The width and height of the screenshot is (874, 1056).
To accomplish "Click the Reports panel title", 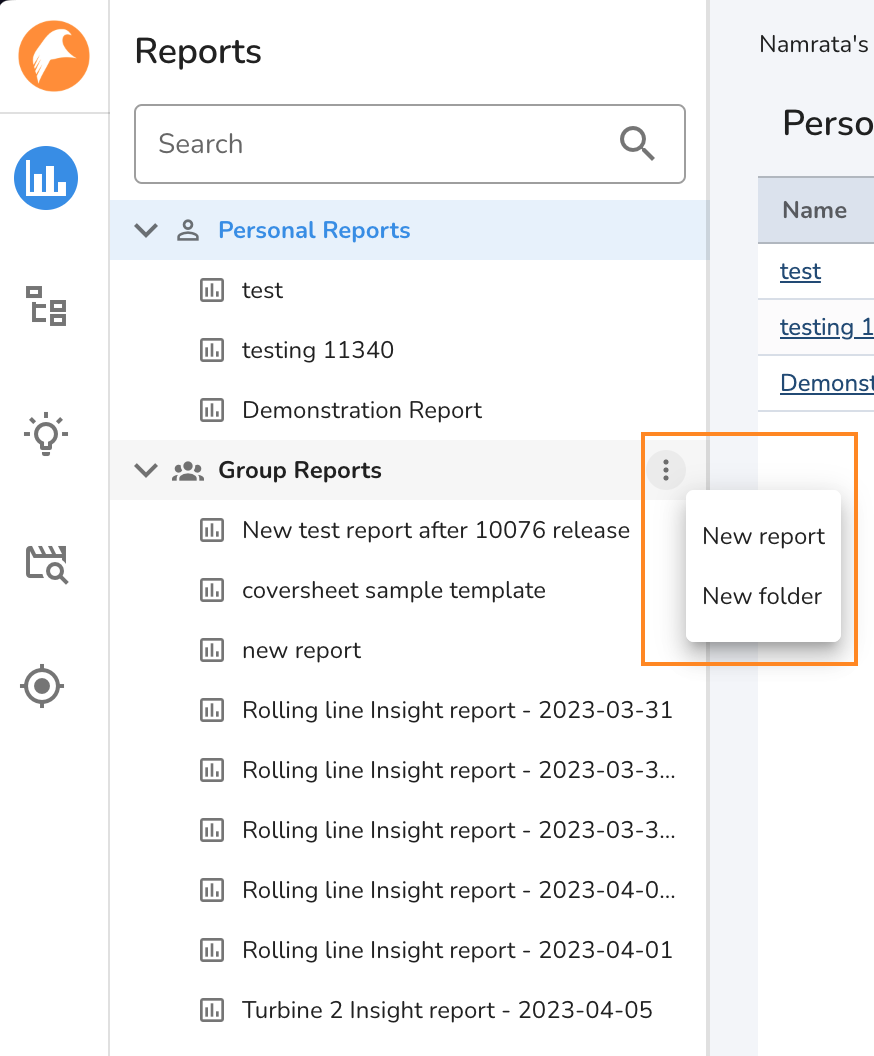I will (x=198, y=51).
